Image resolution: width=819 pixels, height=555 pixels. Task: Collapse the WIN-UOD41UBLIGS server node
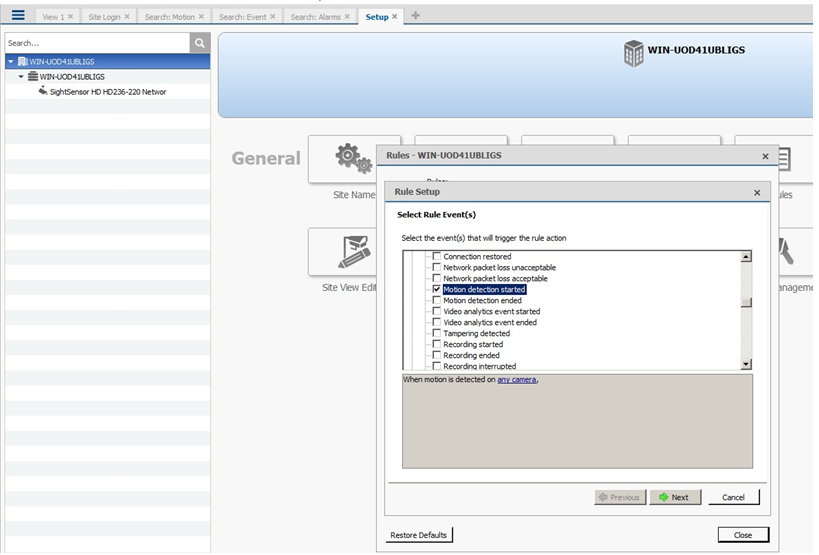(x=21, y=77)
